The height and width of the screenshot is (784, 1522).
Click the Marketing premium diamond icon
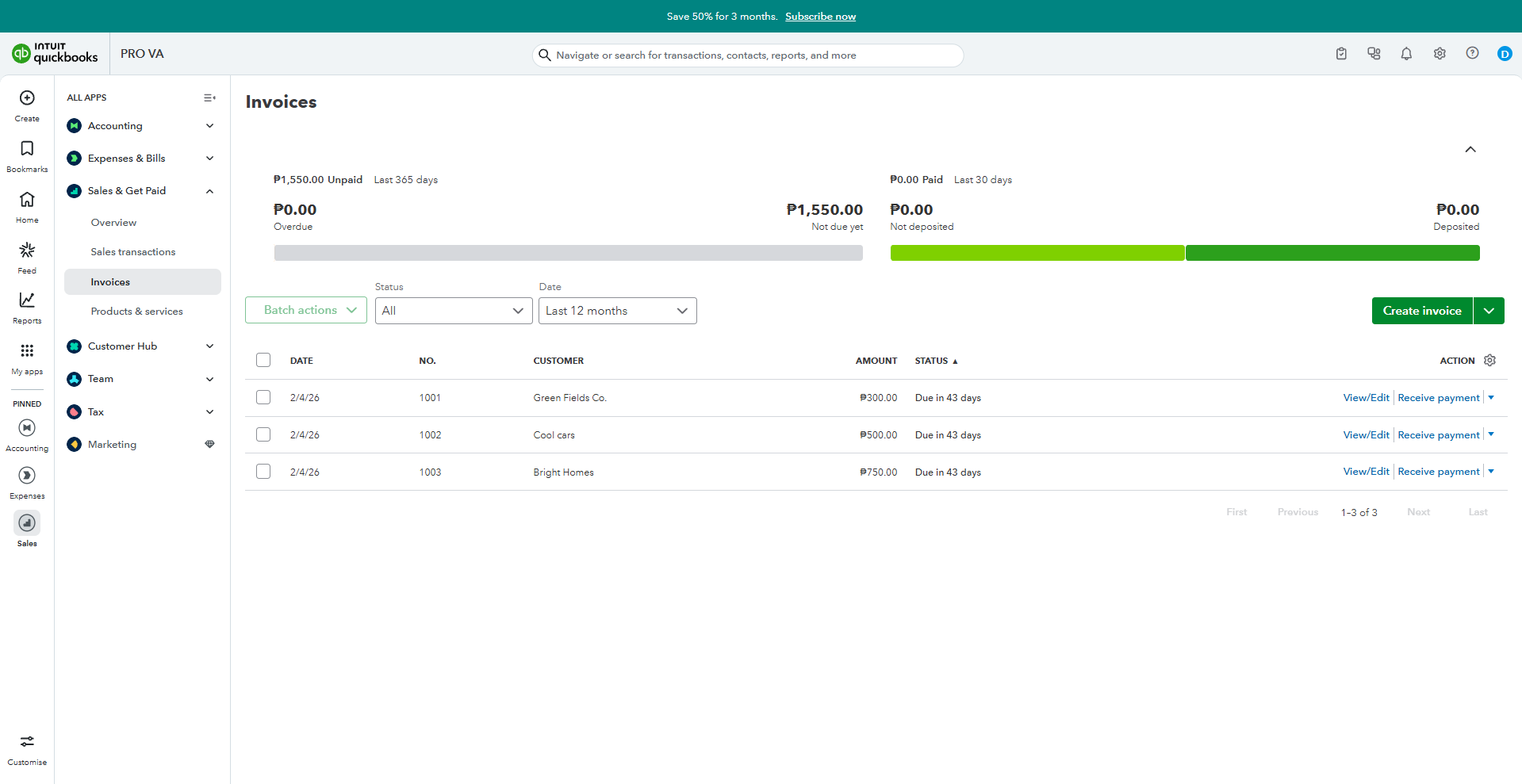(209, 444)
